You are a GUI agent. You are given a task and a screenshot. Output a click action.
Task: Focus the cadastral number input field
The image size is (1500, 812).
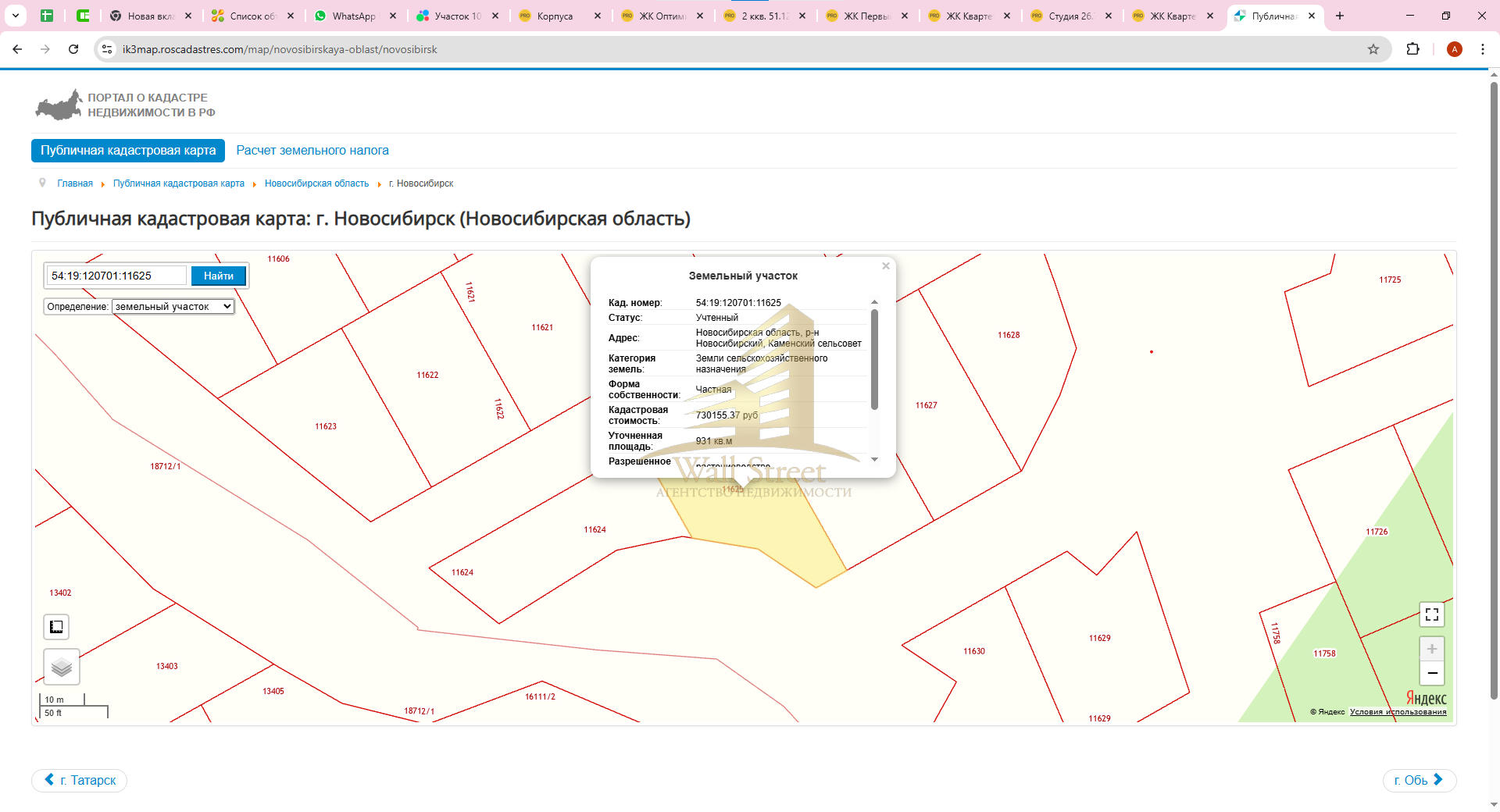point(116,276)
